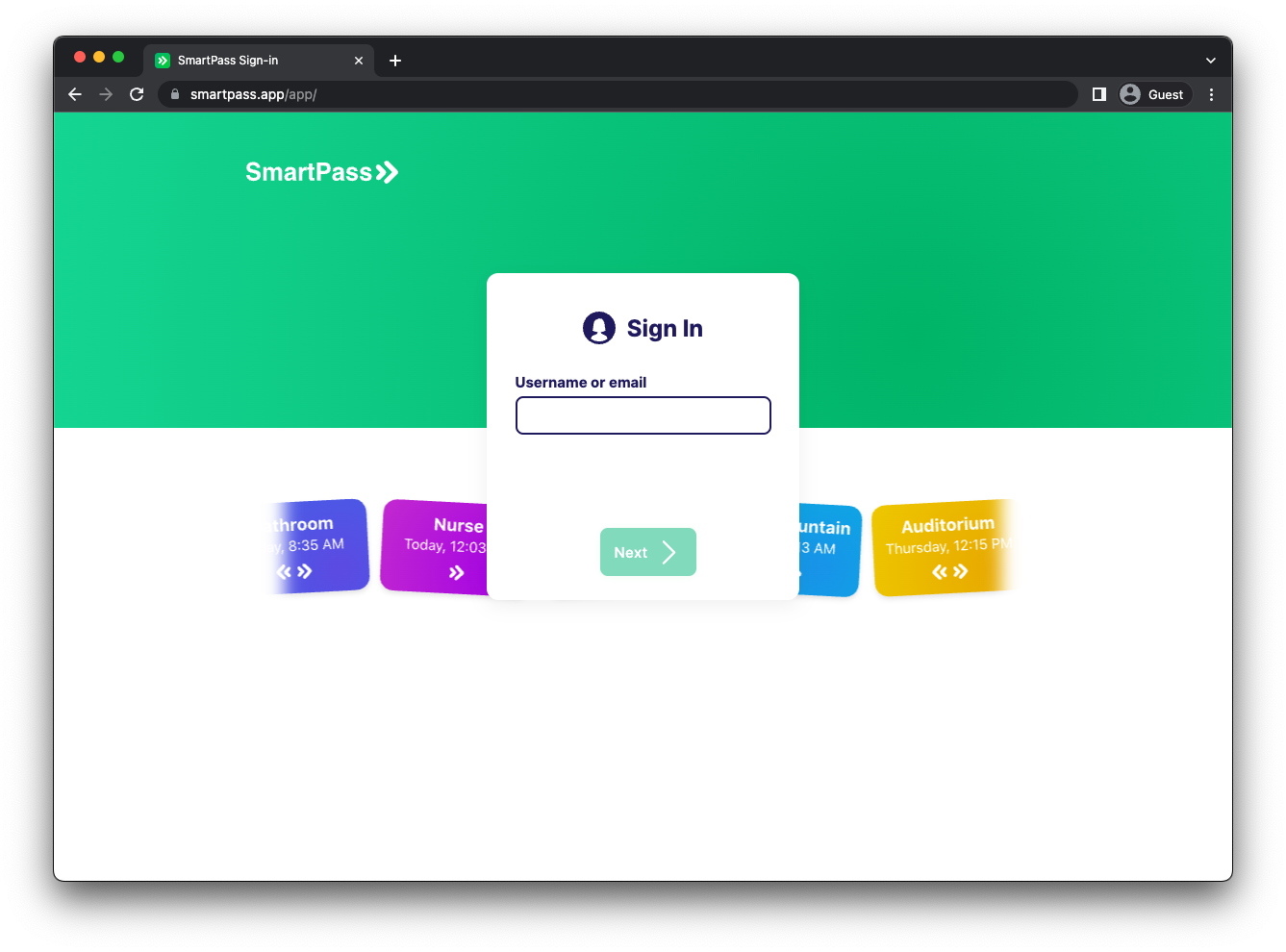Click the Sign In user avatar icon

point(598,328)
